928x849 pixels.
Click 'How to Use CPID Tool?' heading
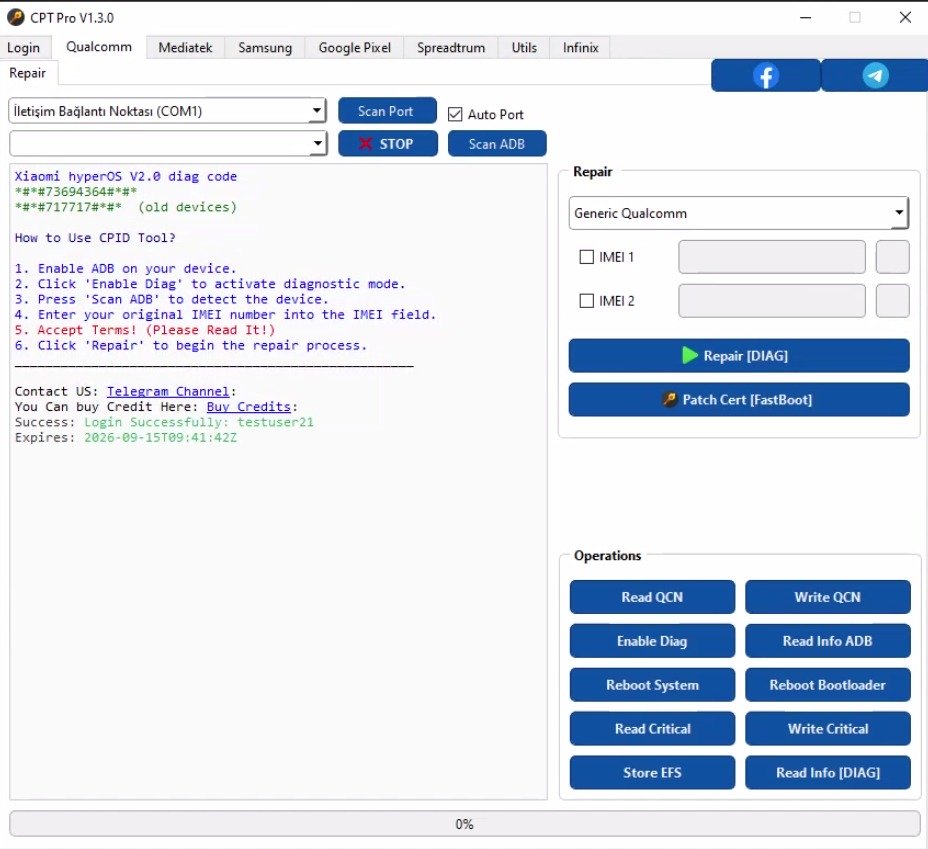[95, 237]
